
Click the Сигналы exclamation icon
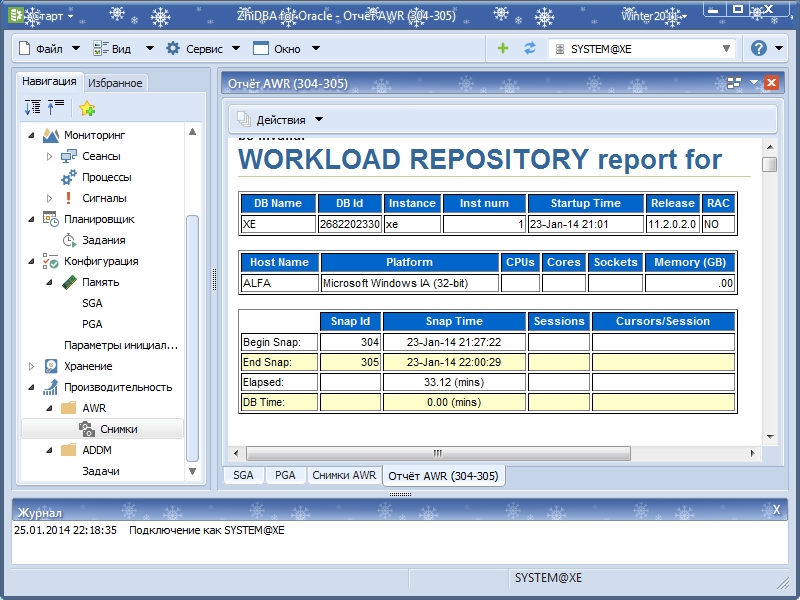[68, 198]
